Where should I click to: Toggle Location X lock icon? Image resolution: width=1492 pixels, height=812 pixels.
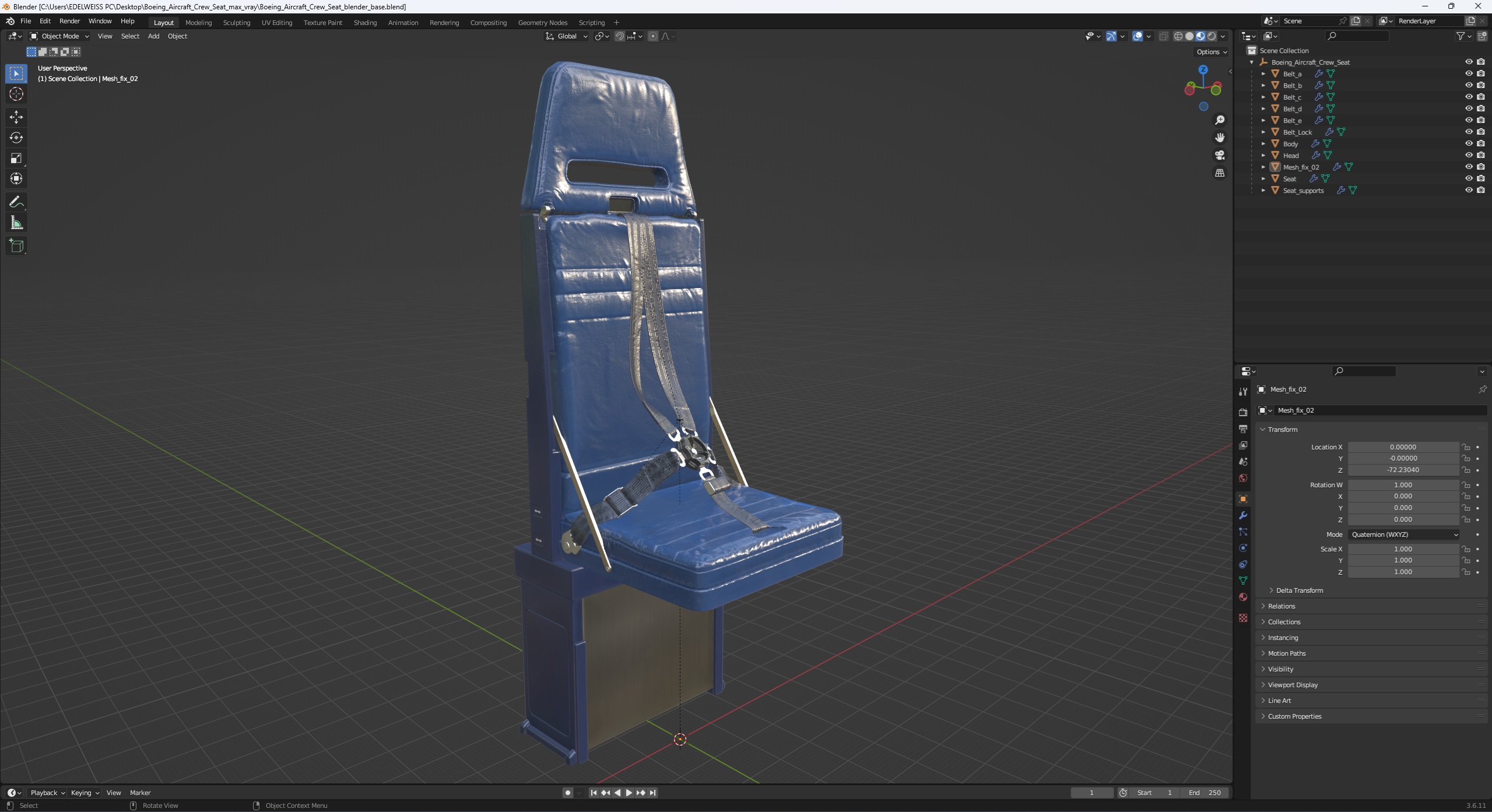click(x=1466, y=447)
